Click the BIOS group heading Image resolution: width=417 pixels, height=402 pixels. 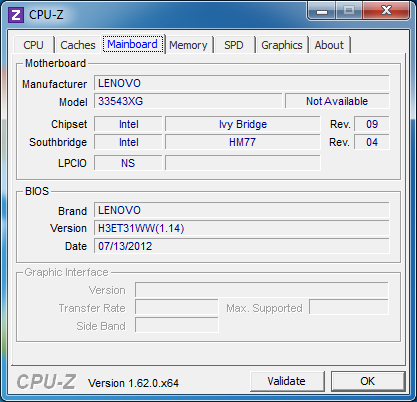click(37, 191)
